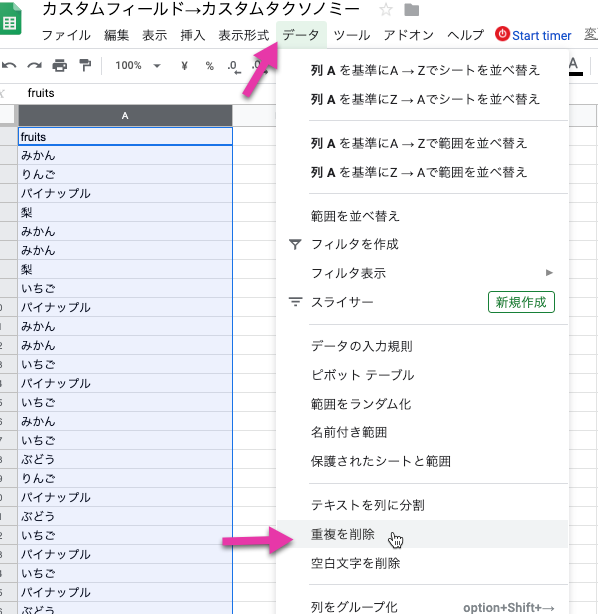The height and width of the screenshot is (614, 598).
Task: Click the print icon
Action: (60, 65)
